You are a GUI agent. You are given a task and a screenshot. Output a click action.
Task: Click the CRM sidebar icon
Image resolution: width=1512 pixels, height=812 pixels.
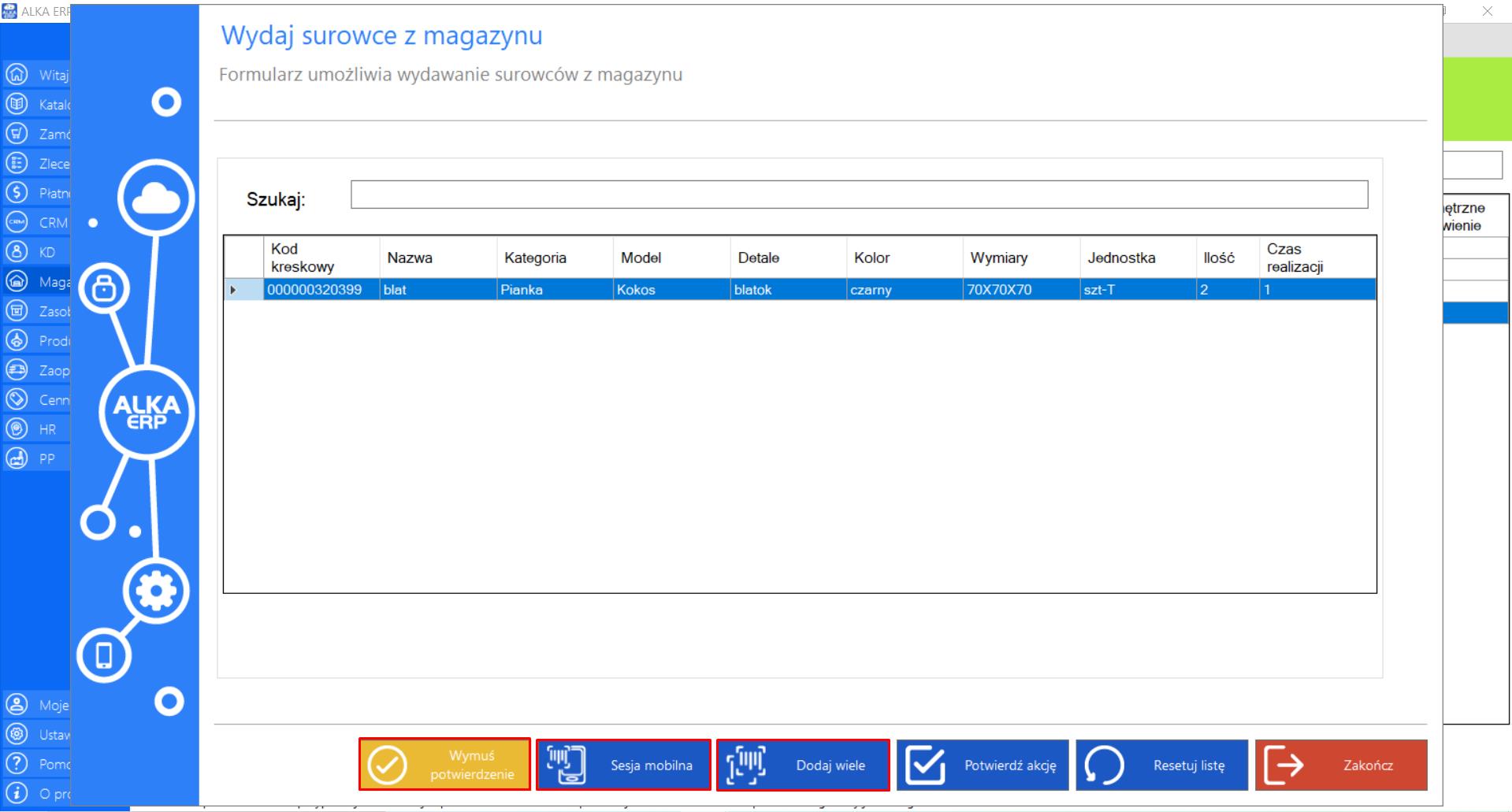pyautogui.click(x=17, y=222)
